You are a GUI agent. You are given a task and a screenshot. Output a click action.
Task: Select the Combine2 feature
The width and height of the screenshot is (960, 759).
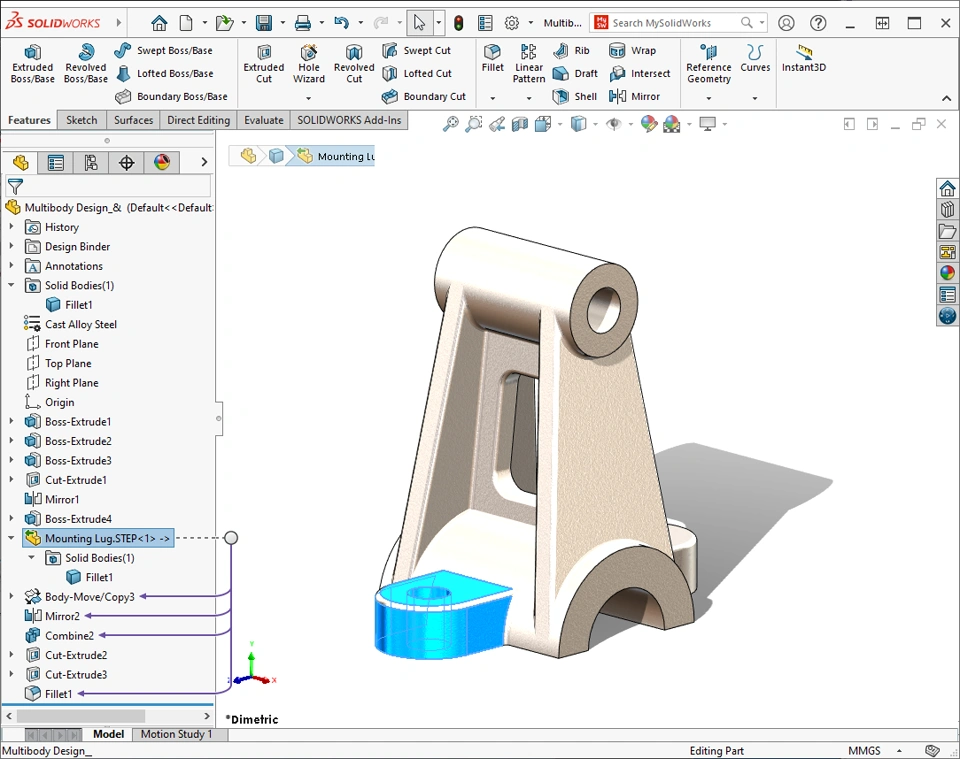(x=69, y=635)
